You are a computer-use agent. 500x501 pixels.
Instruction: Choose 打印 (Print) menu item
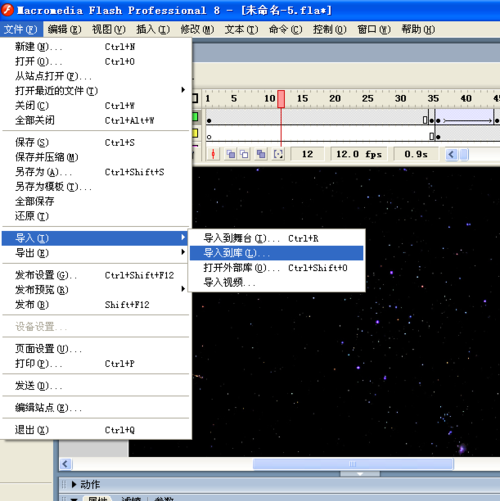(96, 363)
